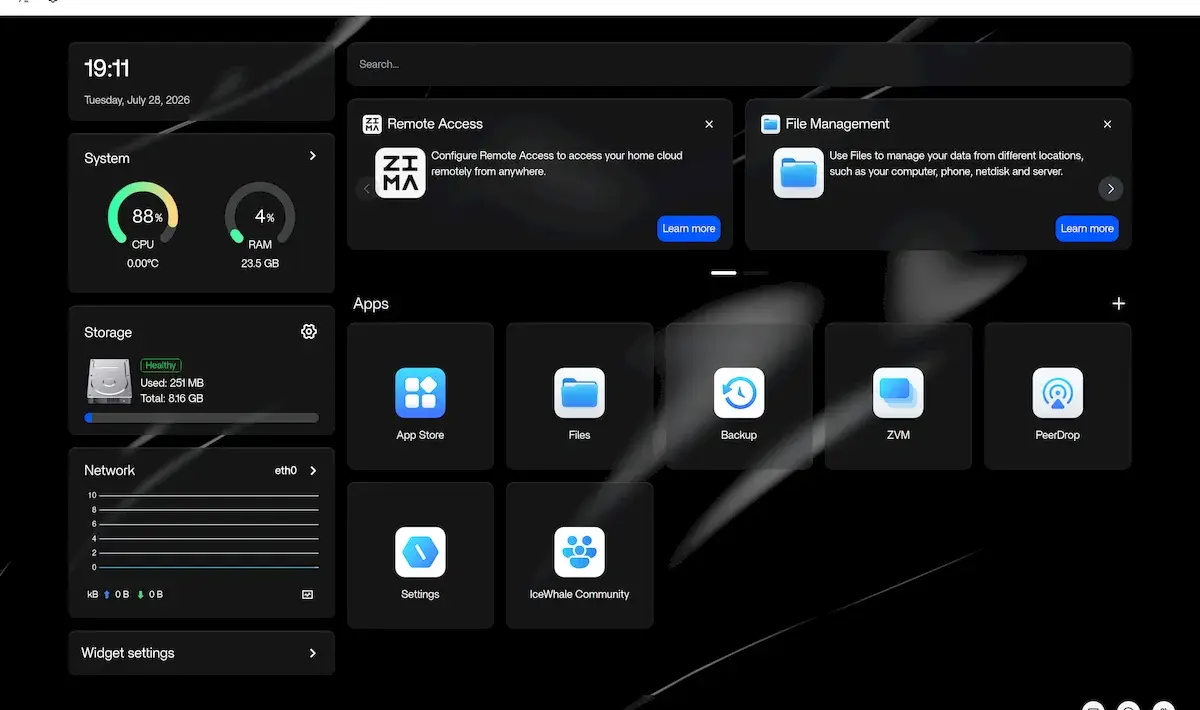This screenshot has height=710, width=1200.
Task: Click the hard drive icon in Storage
Action: point(109,382)
